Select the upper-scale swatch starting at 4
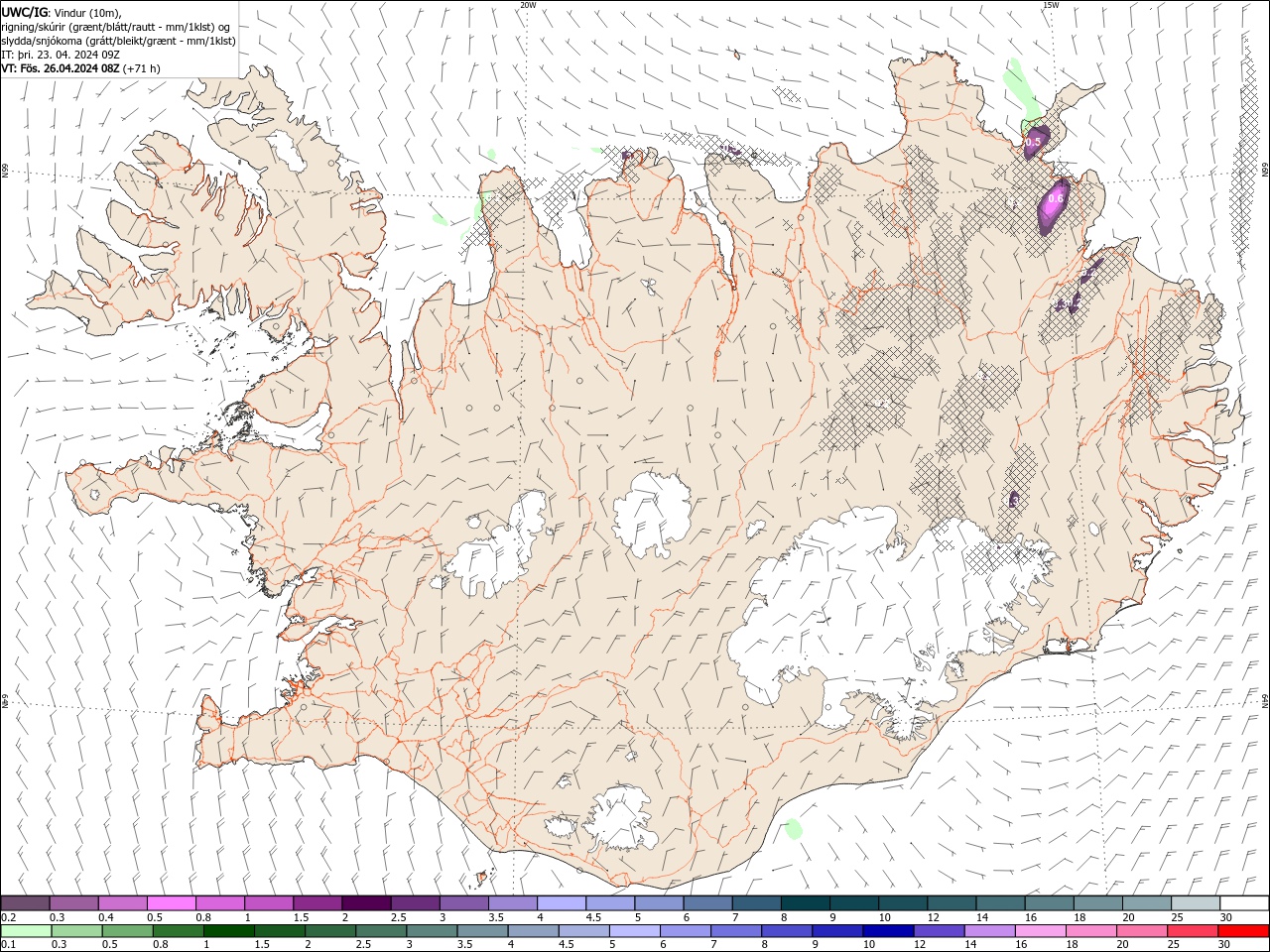 click(562, 903)
